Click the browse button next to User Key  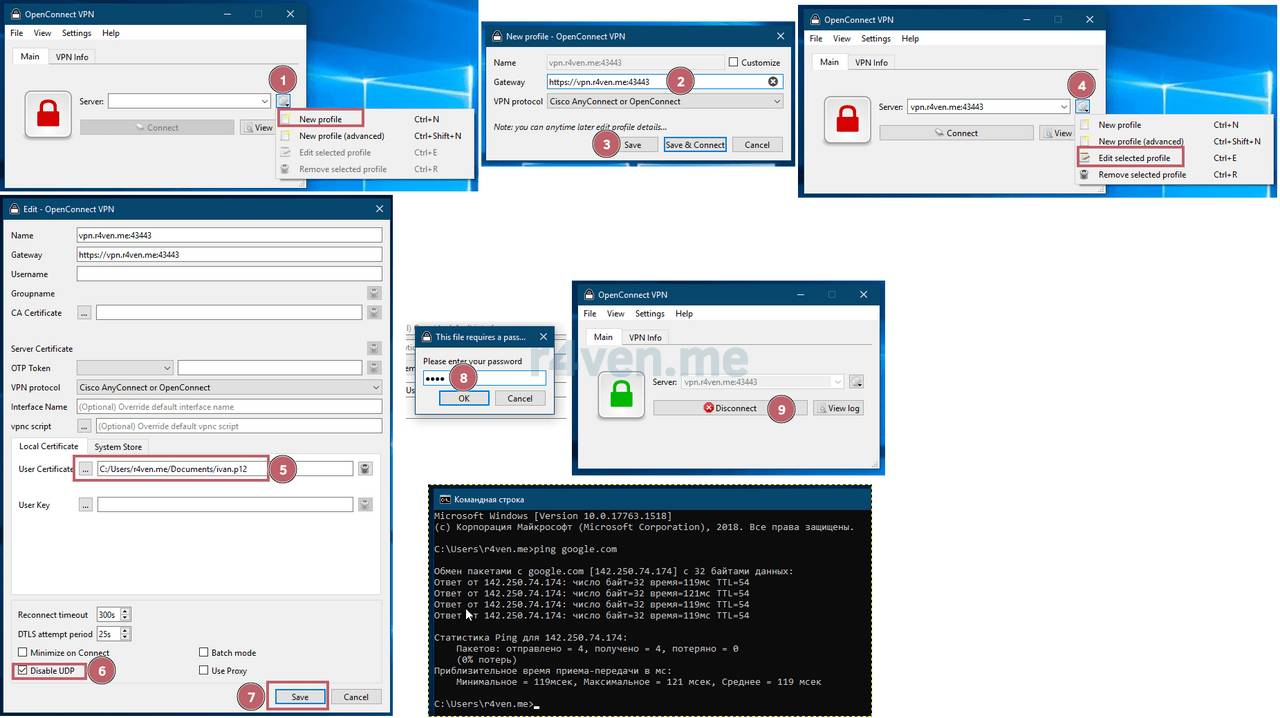[x=86, y=505]
